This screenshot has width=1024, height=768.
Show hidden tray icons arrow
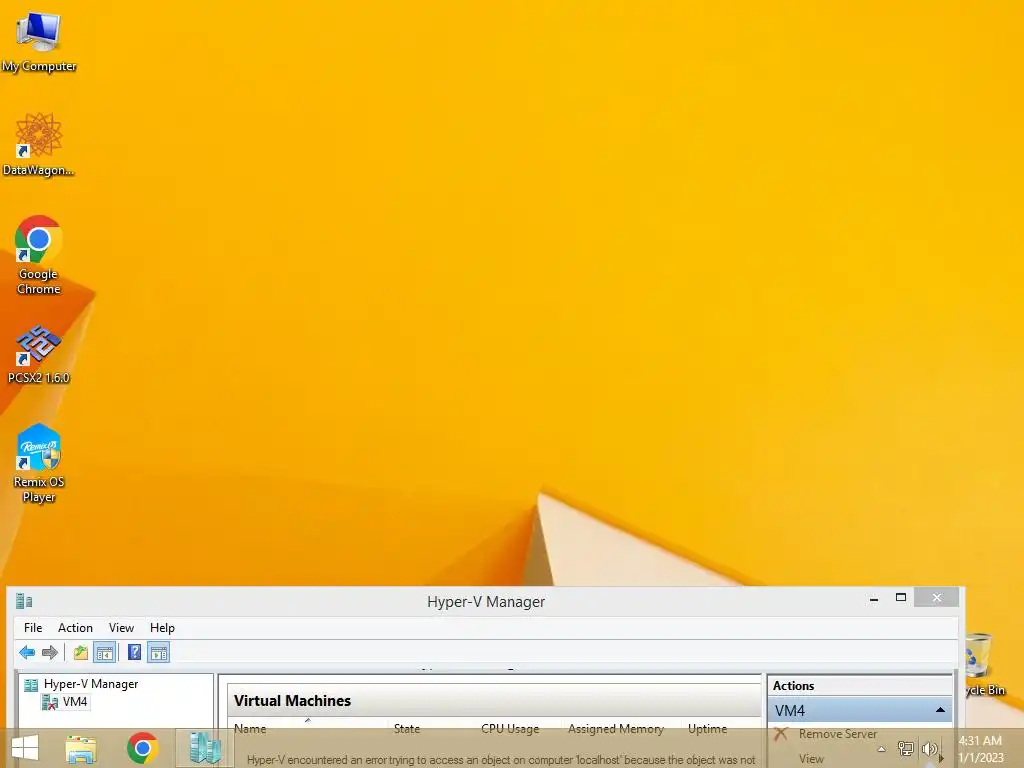click(882, 749)
